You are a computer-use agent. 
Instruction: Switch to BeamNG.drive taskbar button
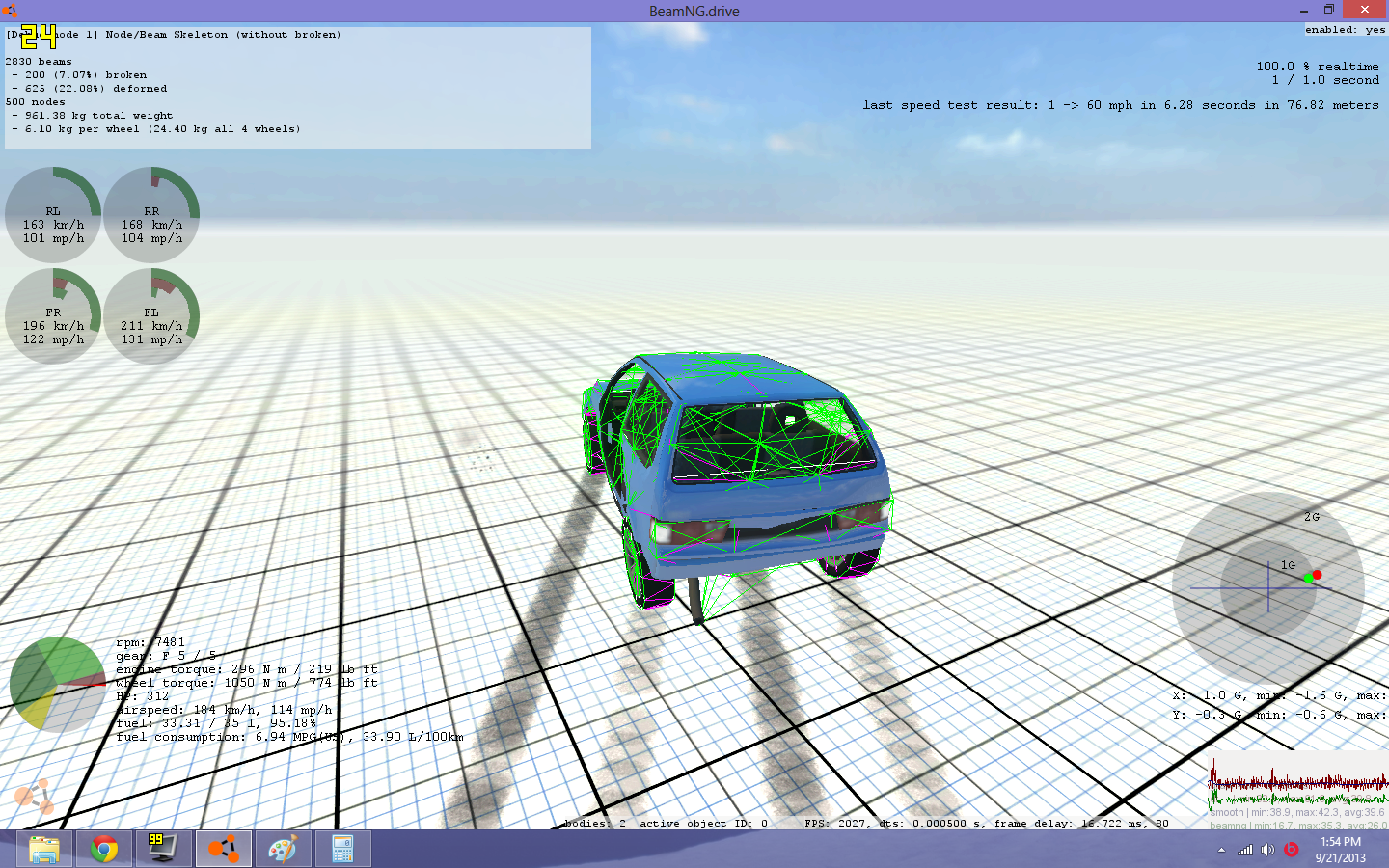(223, 850)
